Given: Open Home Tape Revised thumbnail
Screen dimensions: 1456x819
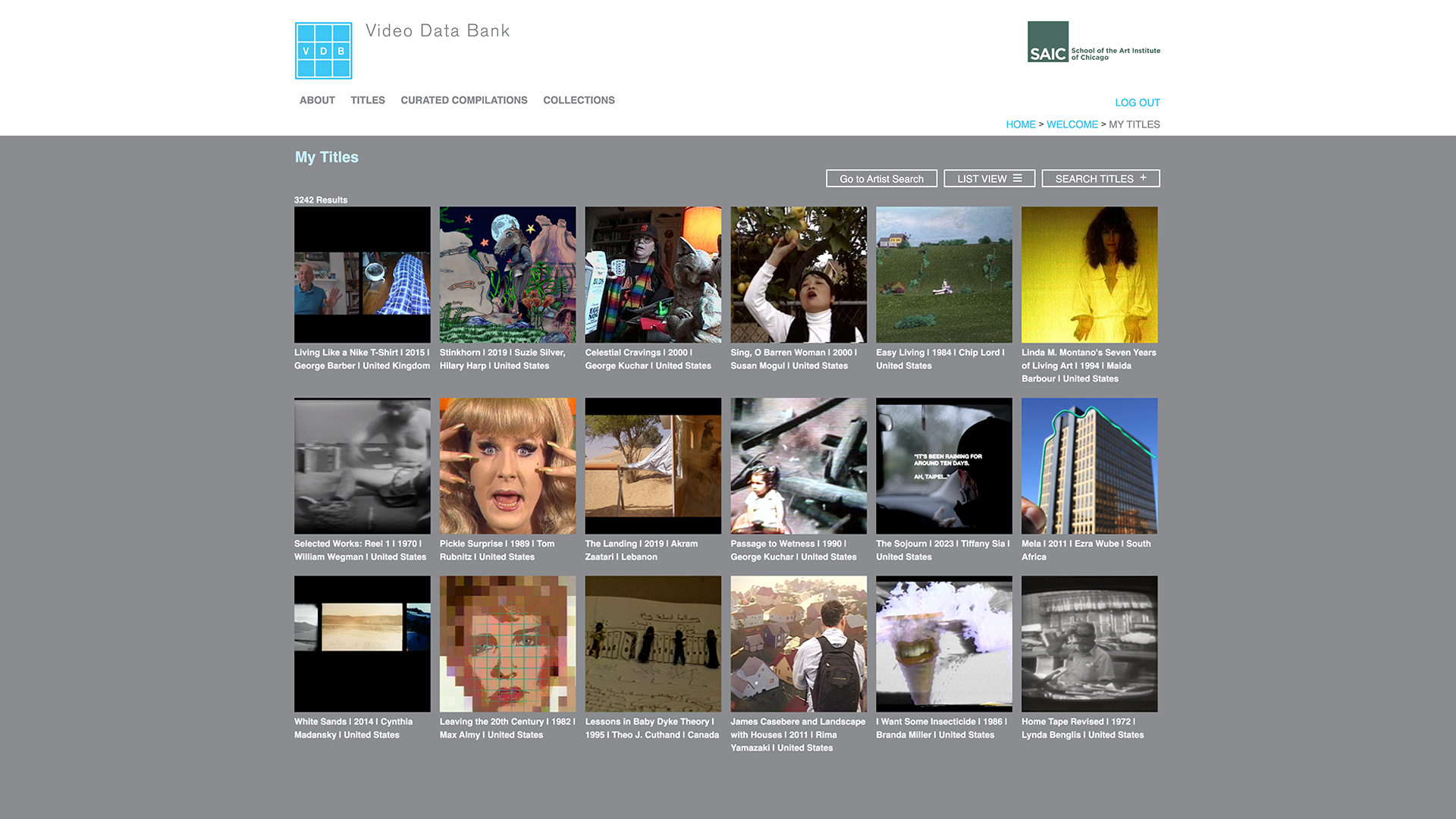Looking at the screenshot, I should point(1090,644).
